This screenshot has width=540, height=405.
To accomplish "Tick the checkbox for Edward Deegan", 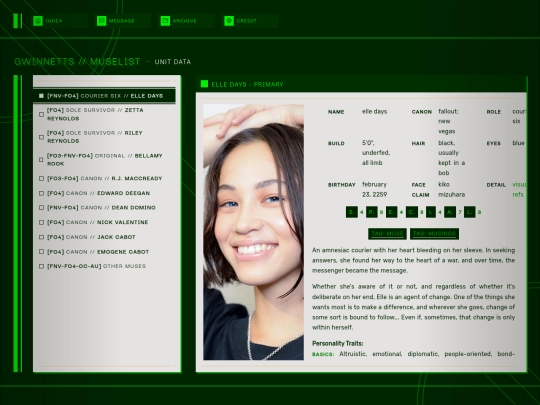I will (x=41, y=193).
